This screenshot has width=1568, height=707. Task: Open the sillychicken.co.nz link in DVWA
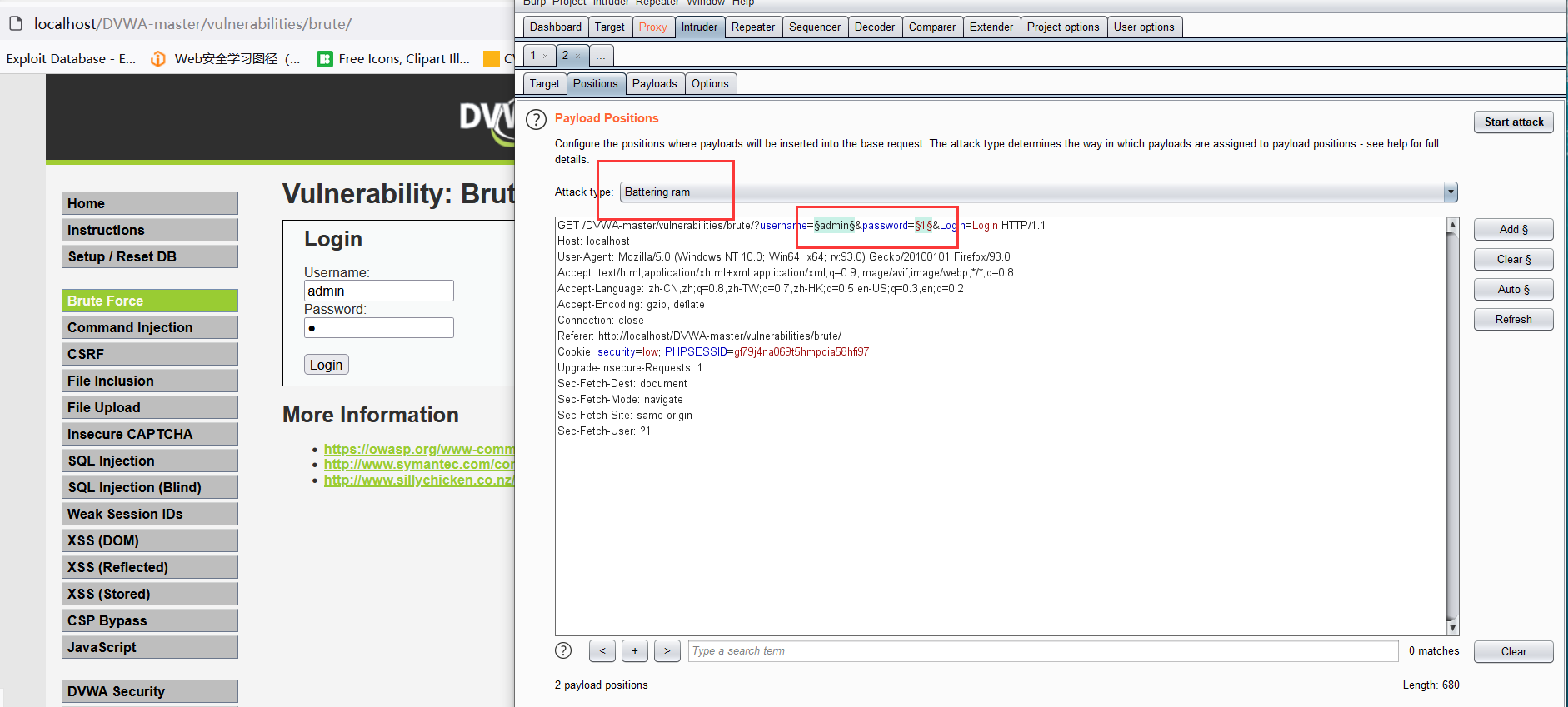pos(419,480)
